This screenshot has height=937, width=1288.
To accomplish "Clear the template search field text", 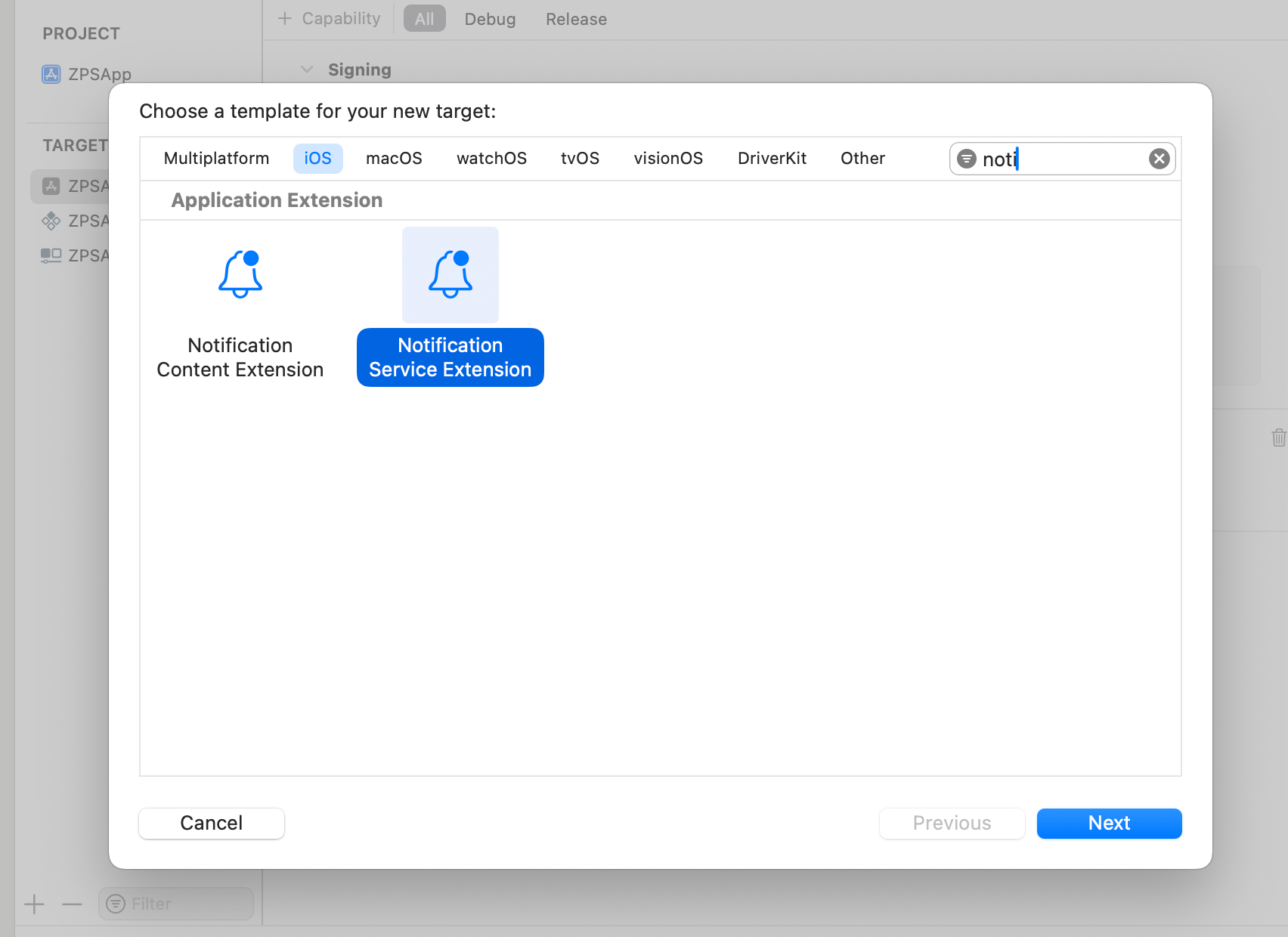I will point(1159,159).
